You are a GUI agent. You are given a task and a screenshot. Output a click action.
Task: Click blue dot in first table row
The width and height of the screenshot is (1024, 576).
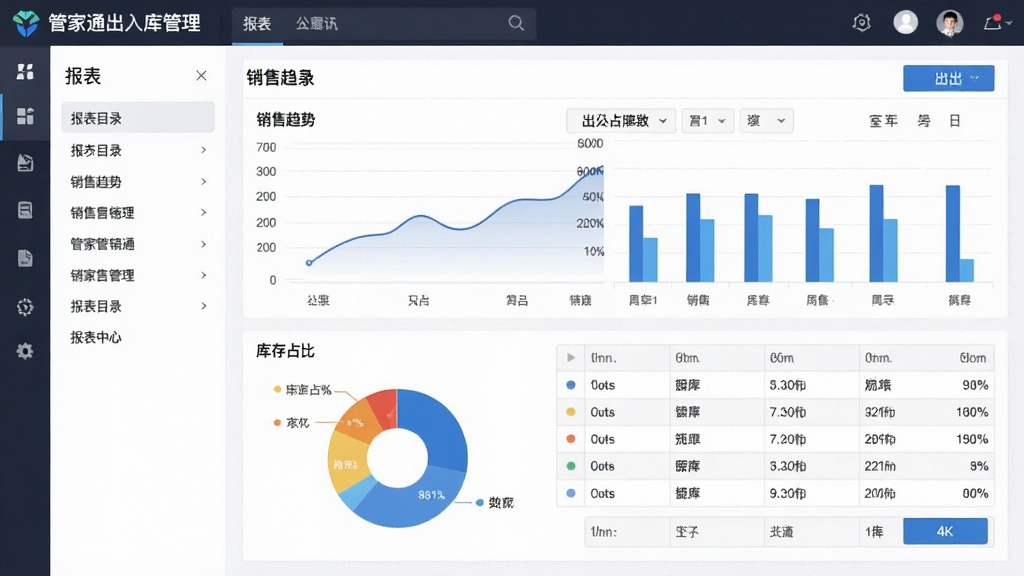point(571,385)
